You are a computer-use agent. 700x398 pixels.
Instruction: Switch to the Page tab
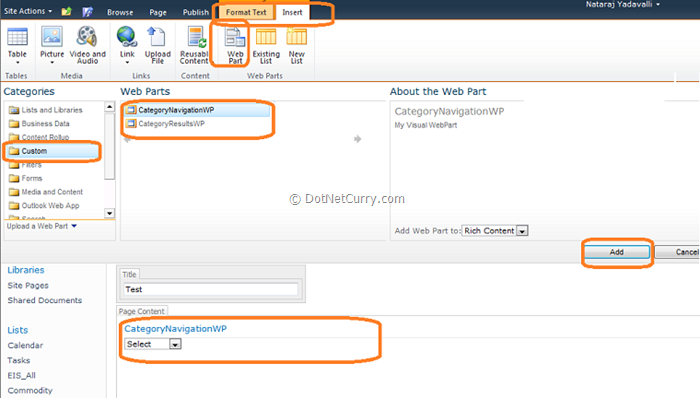coord(158,12)
